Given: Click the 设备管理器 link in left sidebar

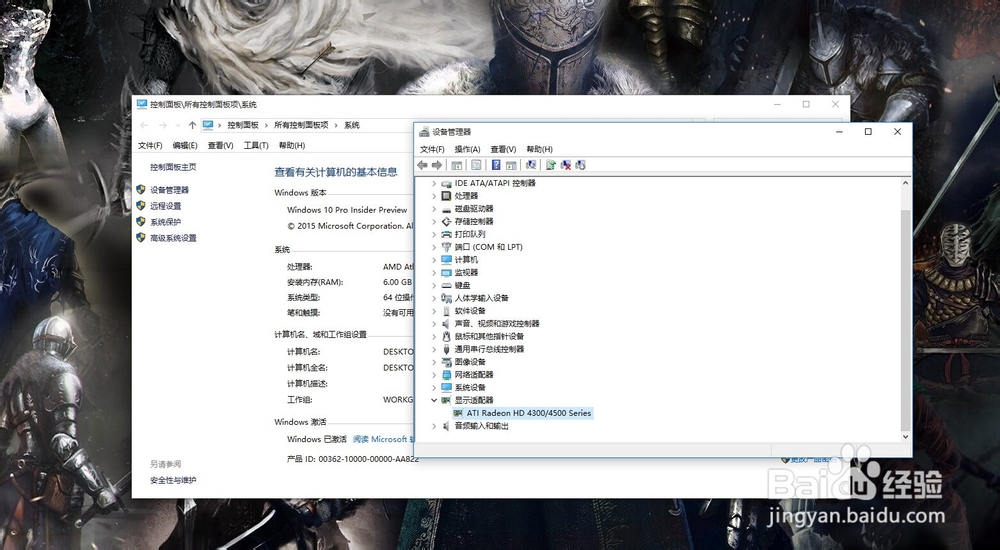Looking at the screenshot, I should 169,190.
